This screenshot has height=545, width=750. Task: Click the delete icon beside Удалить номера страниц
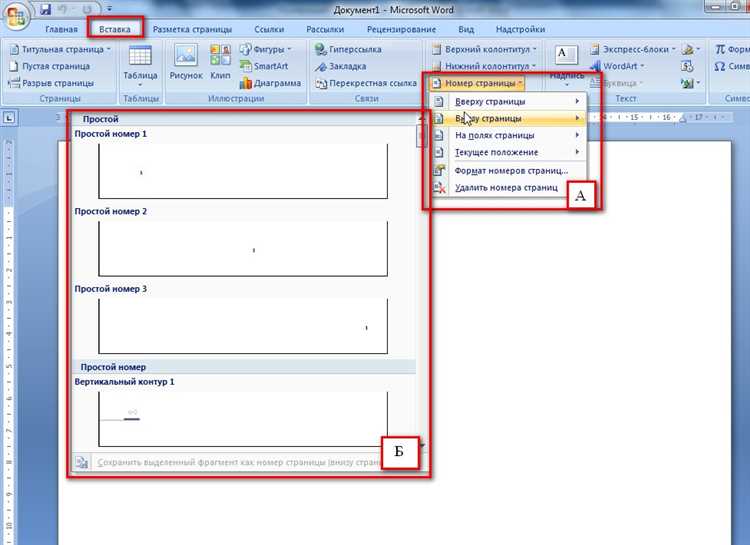(439, 188)
